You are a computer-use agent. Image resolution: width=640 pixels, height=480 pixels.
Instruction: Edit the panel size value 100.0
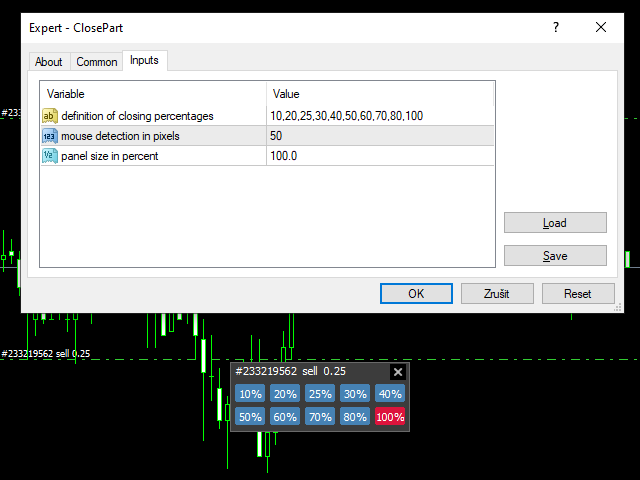(x=380, y=156)
